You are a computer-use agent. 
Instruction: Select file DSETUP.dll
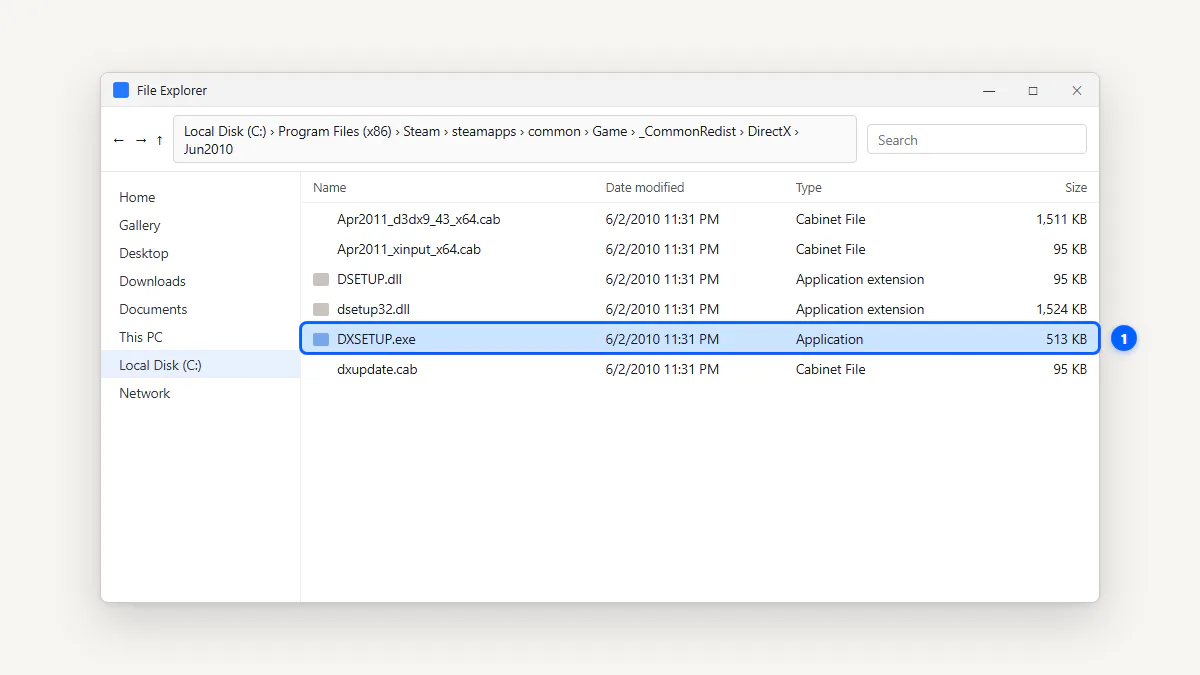pos(699,279)
